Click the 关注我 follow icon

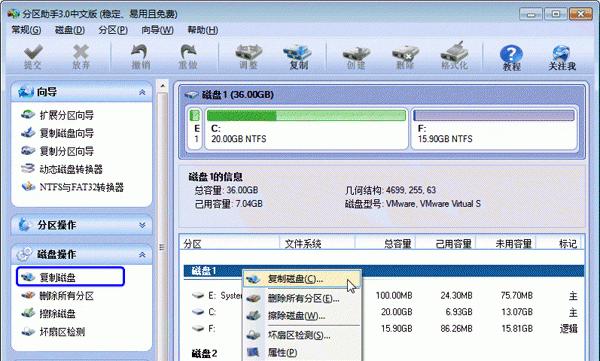[x=562, y=58]
